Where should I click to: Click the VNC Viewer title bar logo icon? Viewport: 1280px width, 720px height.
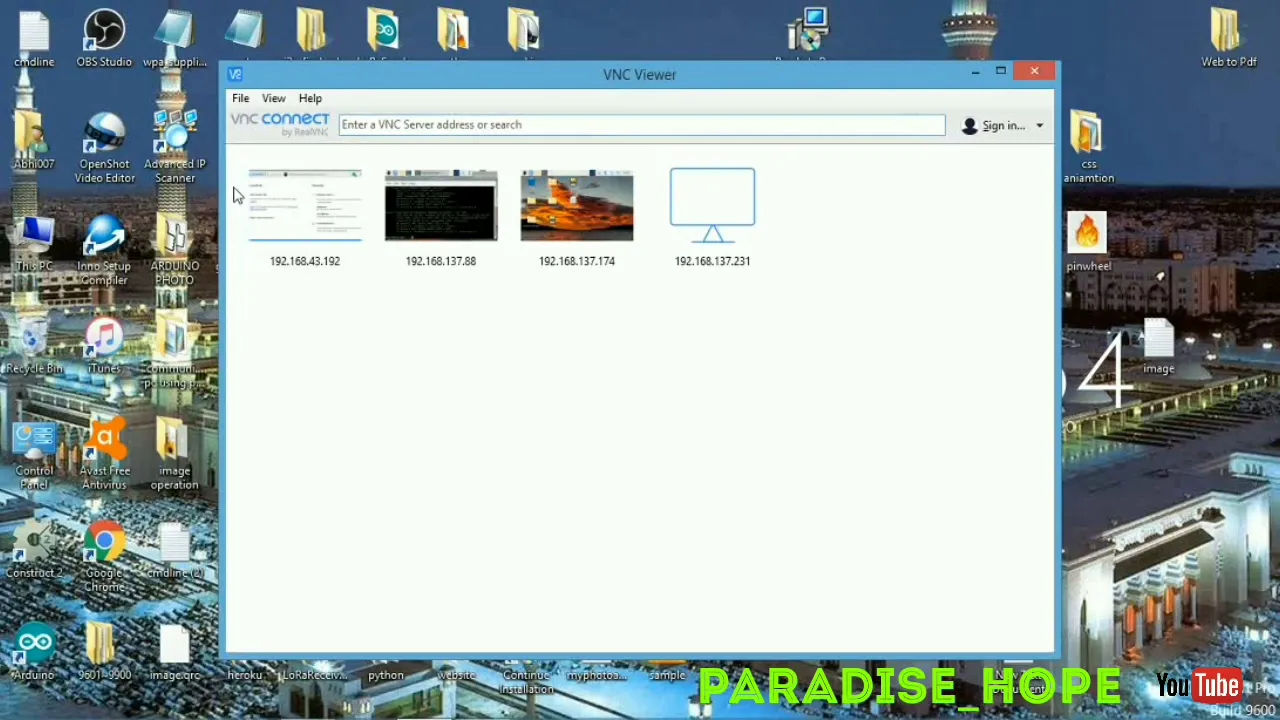[x=234, y=74]
